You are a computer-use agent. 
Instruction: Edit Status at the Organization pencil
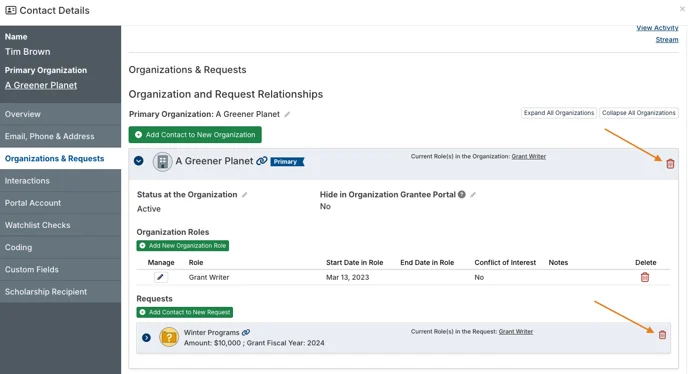(244, 194)
